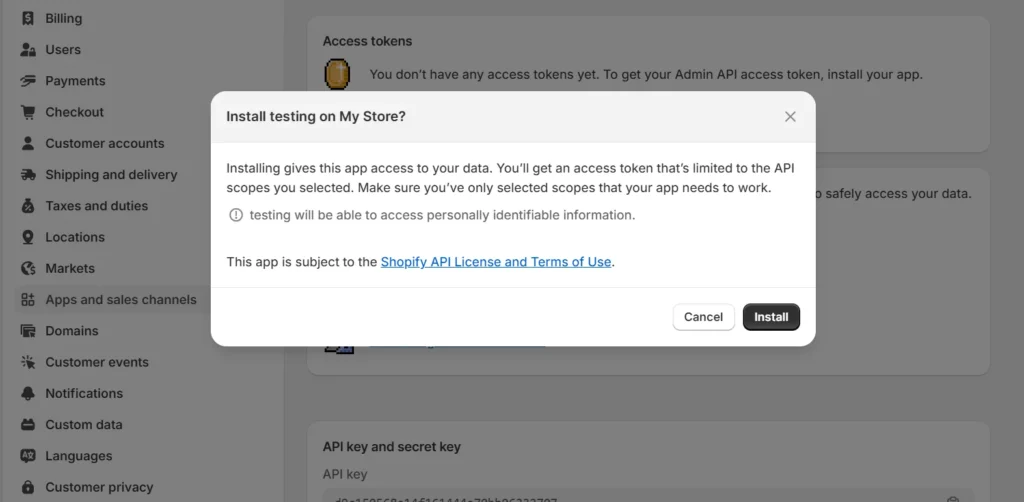Viewport: 1024px width, 502px height.
Task: Click the Languages icon in sidebar
Action: (28, 456)
